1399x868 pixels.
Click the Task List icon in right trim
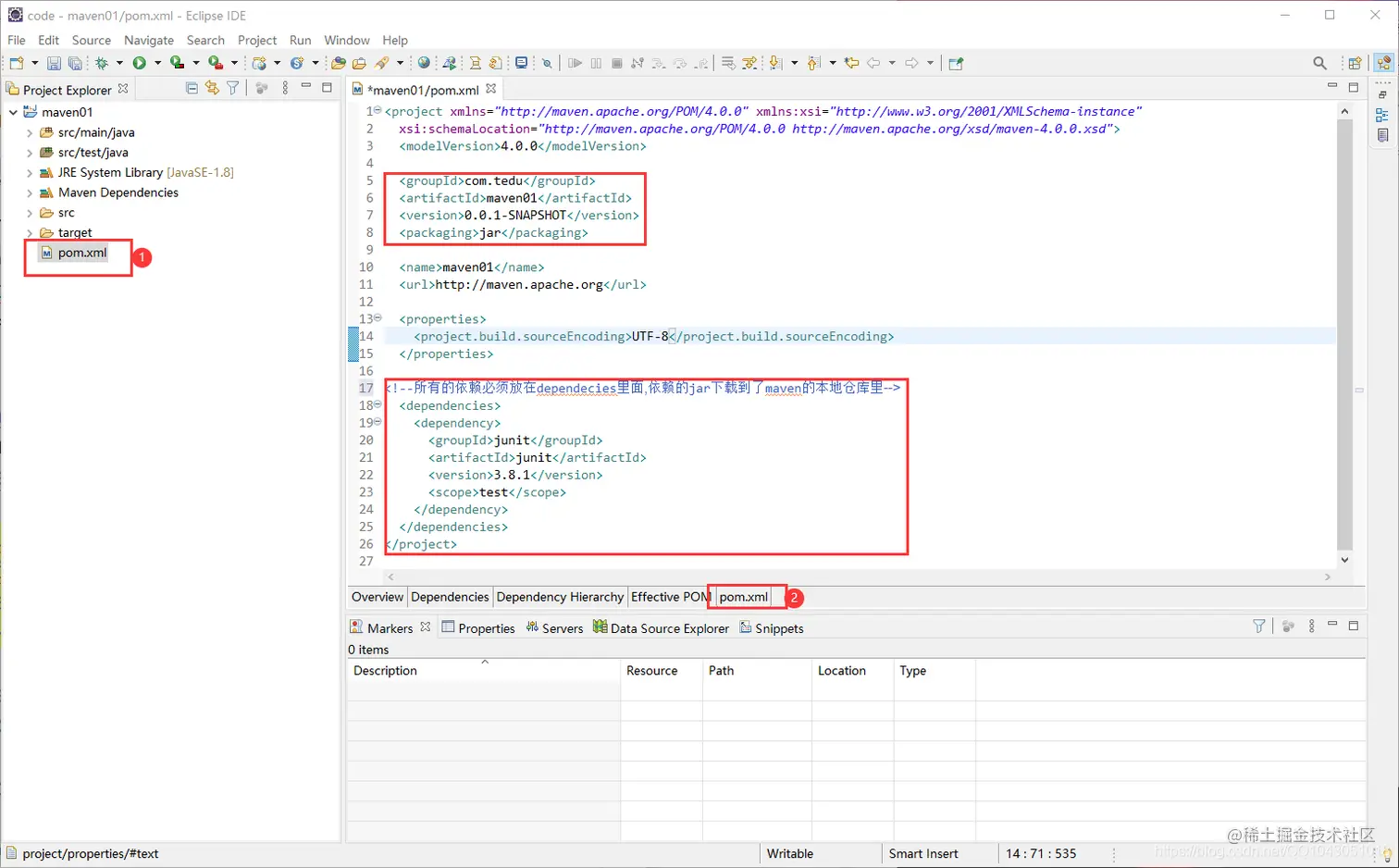click(1382, 135)
